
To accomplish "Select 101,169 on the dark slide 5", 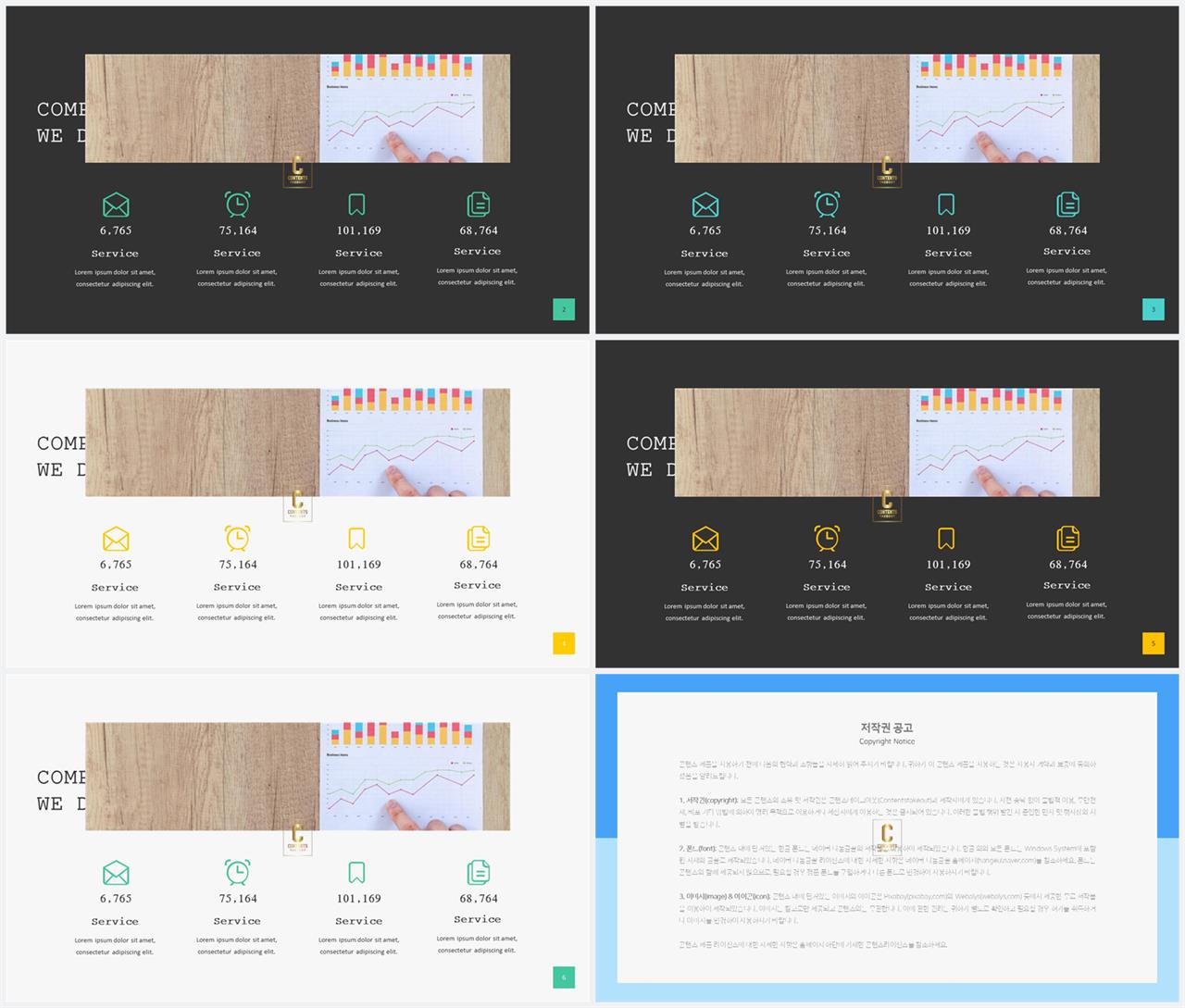I will [949, 565].
